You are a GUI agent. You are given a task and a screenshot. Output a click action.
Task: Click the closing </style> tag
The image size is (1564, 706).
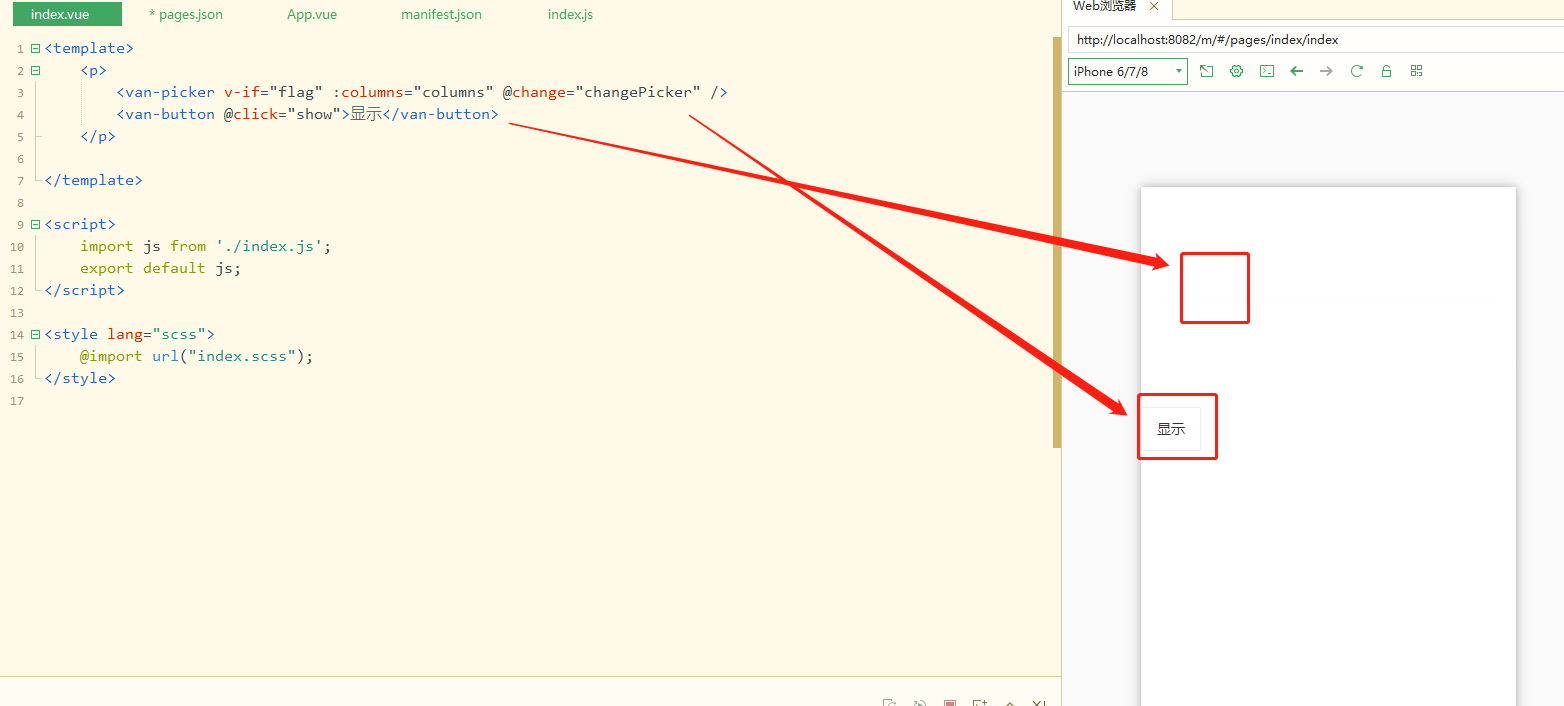tap(80, 378)
